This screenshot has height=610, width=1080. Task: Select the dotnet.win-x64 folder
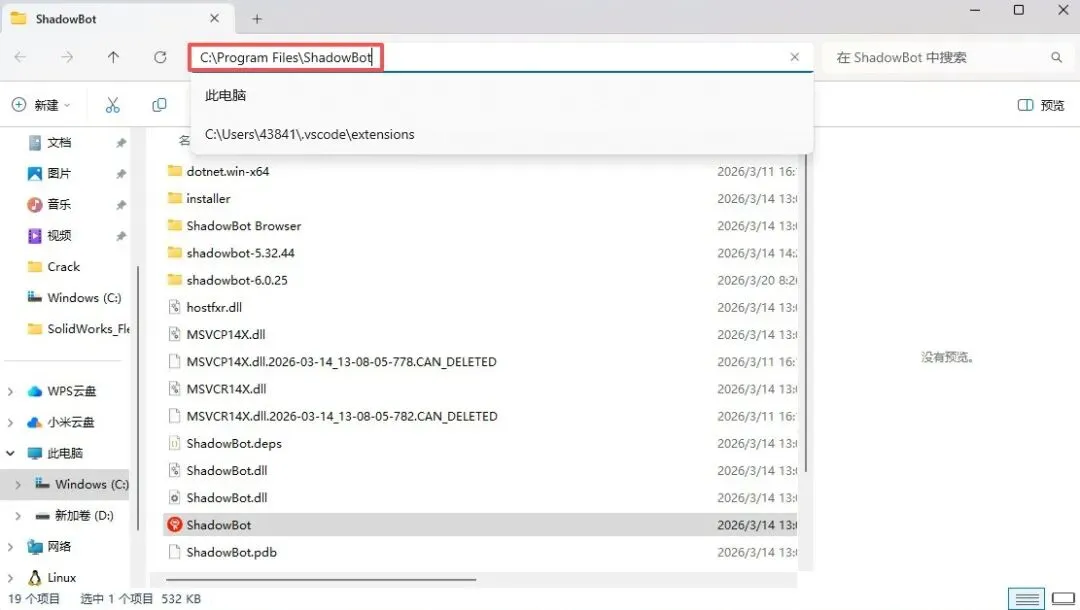480,171
